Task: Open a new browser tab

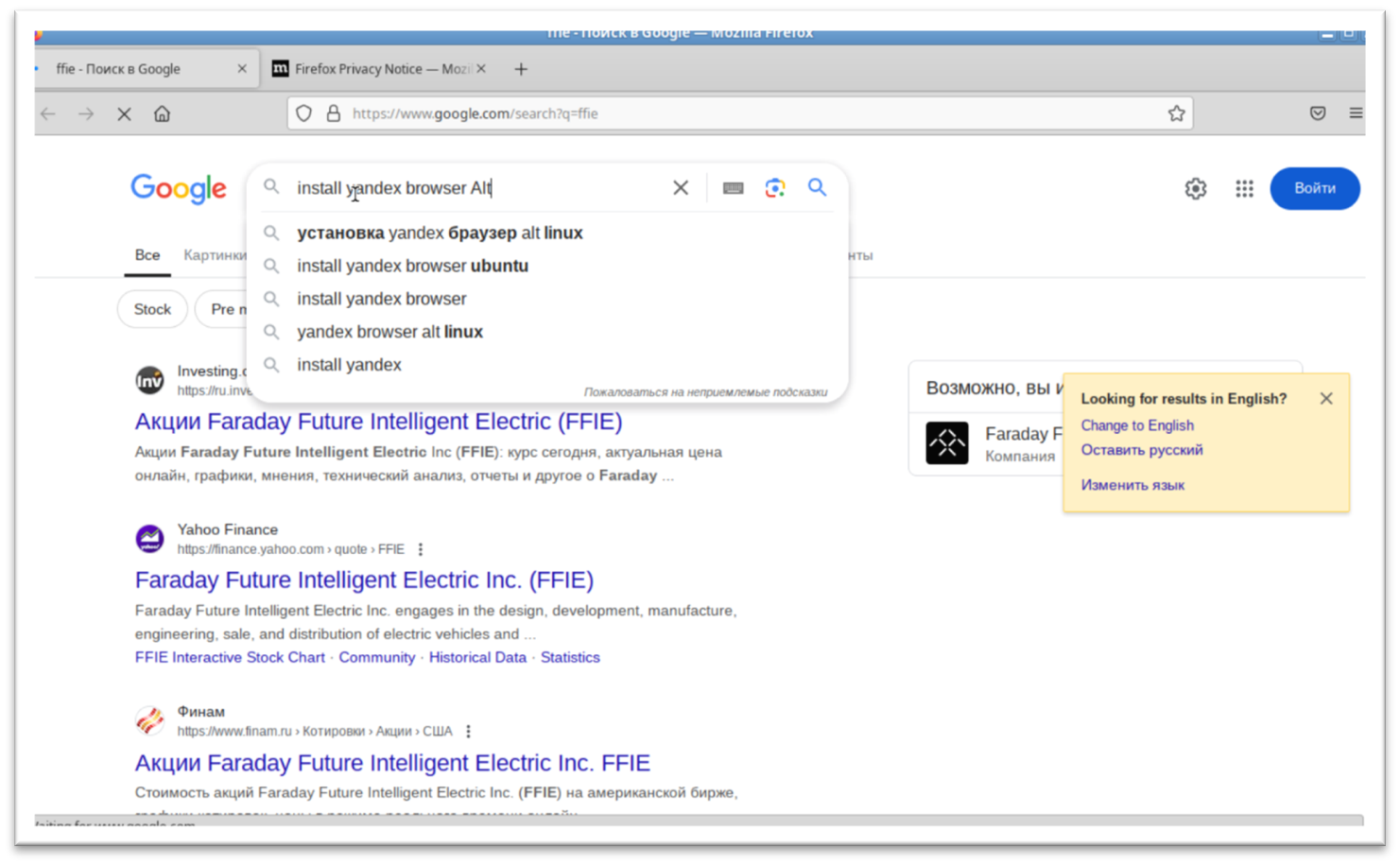Action: click(x=521, y=69)
